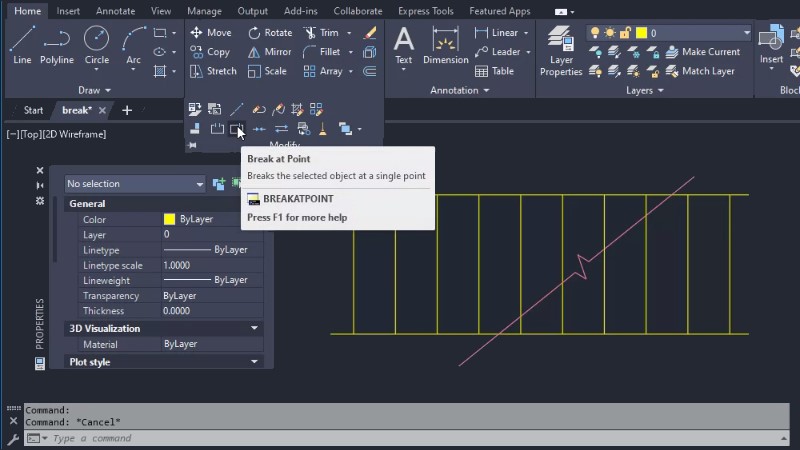Click the Hatch tool icon
This screenshot has width=800, height=450.
point(160,71)
